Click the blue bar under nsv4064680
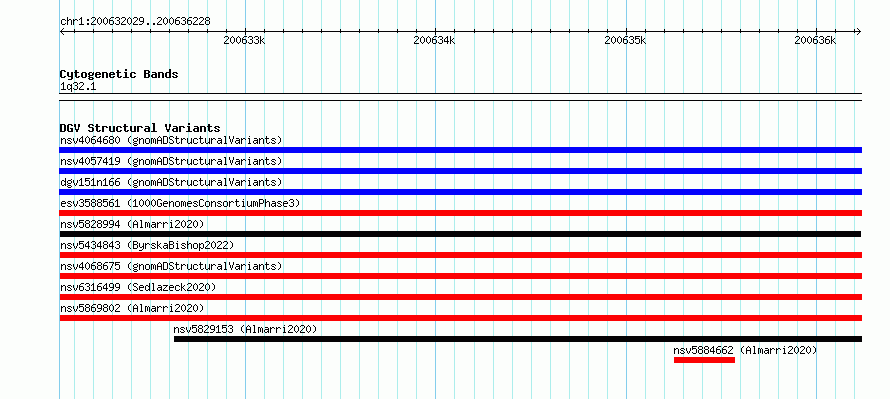This screenshot has width=890, height=399. tap(460, 150)
